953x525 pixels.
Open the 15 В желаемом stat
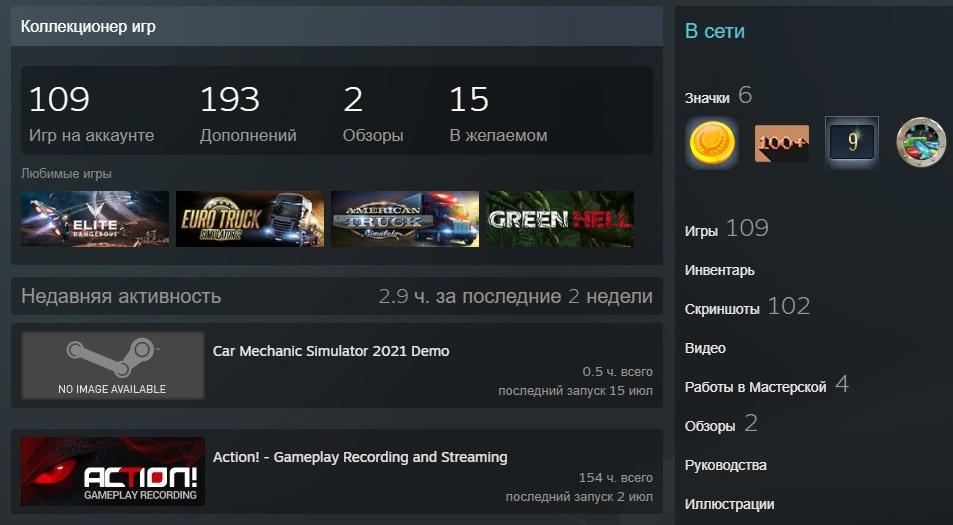point(498,114)
